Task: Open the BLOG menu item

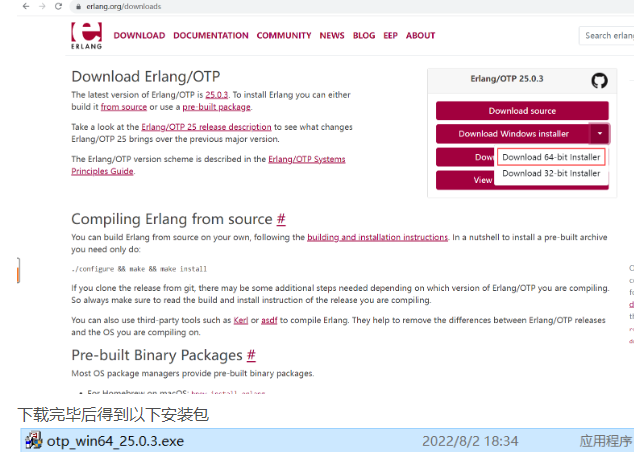Action: [x=364, y=36]
